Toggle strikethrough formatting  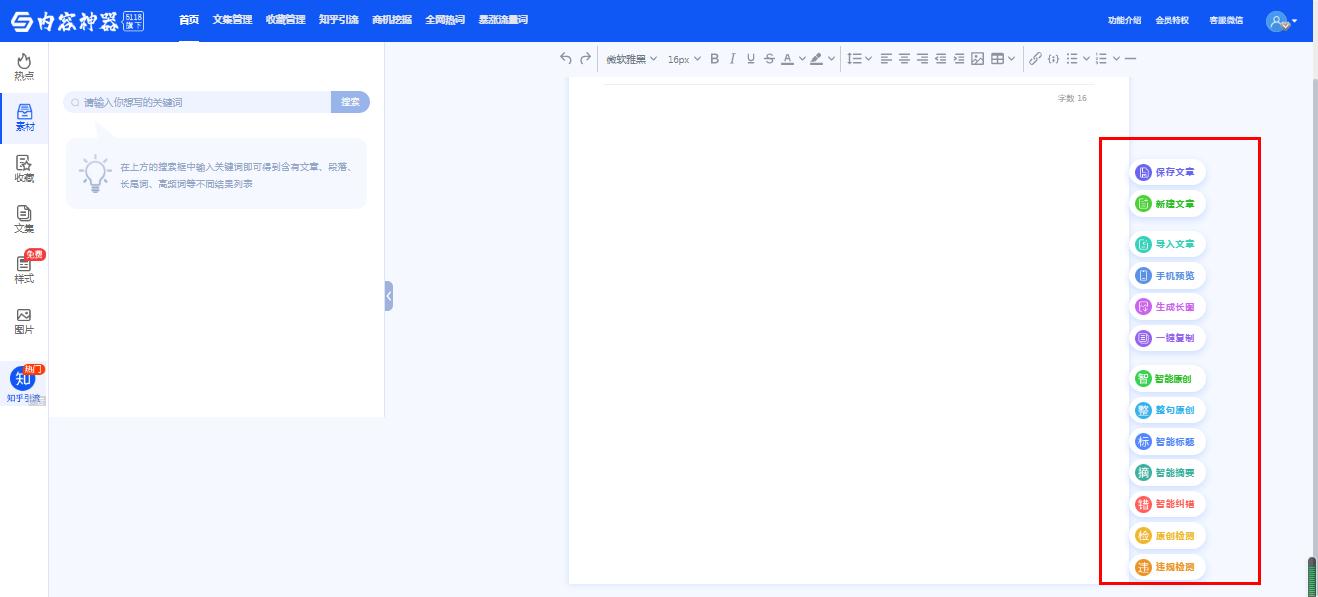pos(769,59)
